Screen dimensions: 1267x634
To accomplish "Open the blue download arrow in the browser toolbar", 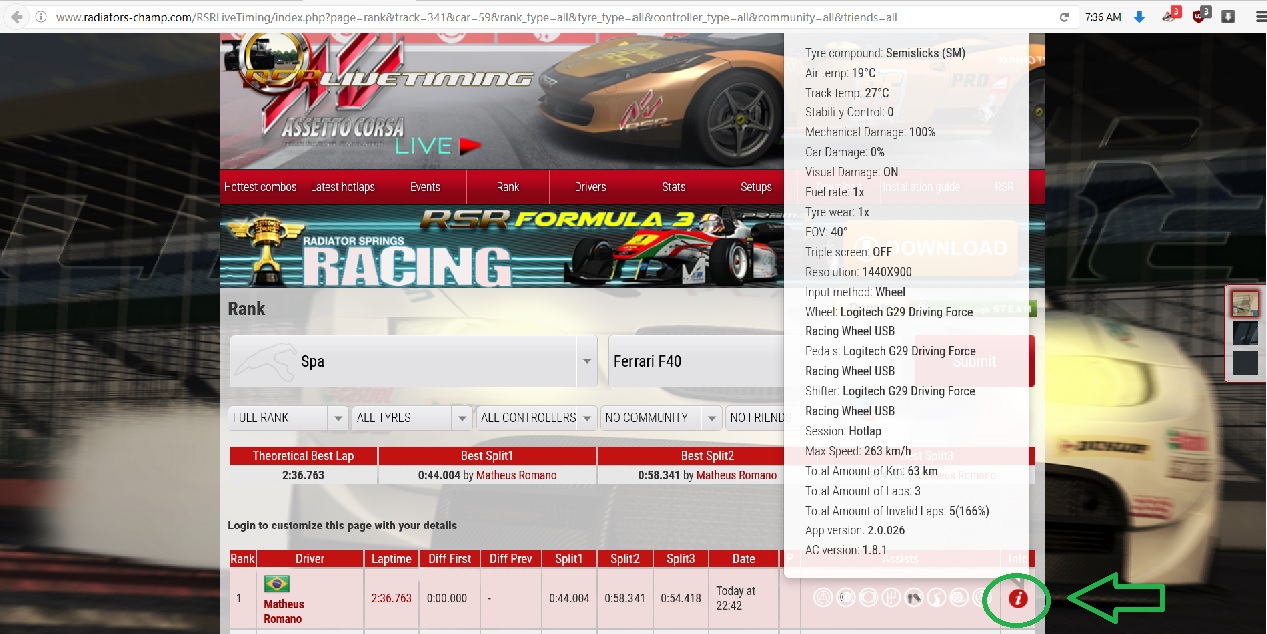I will click(1139, 17).
